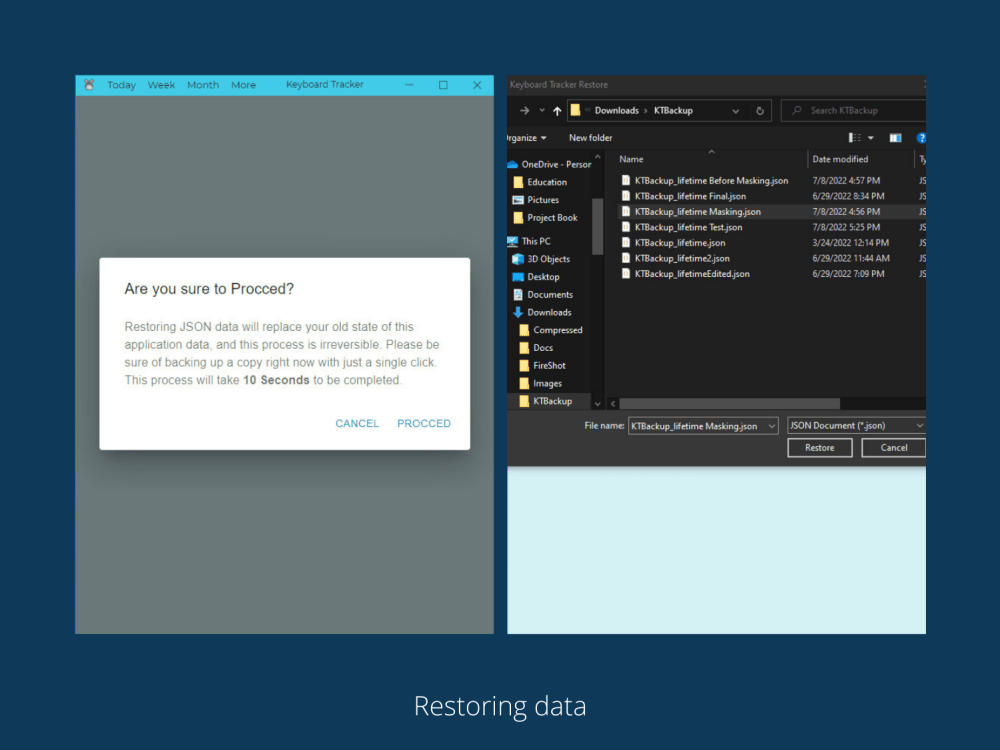This screenshot has height=750, width=1000.
Task: Open the Today tab in Keyboard Tracker
Action: click(121, 85)
